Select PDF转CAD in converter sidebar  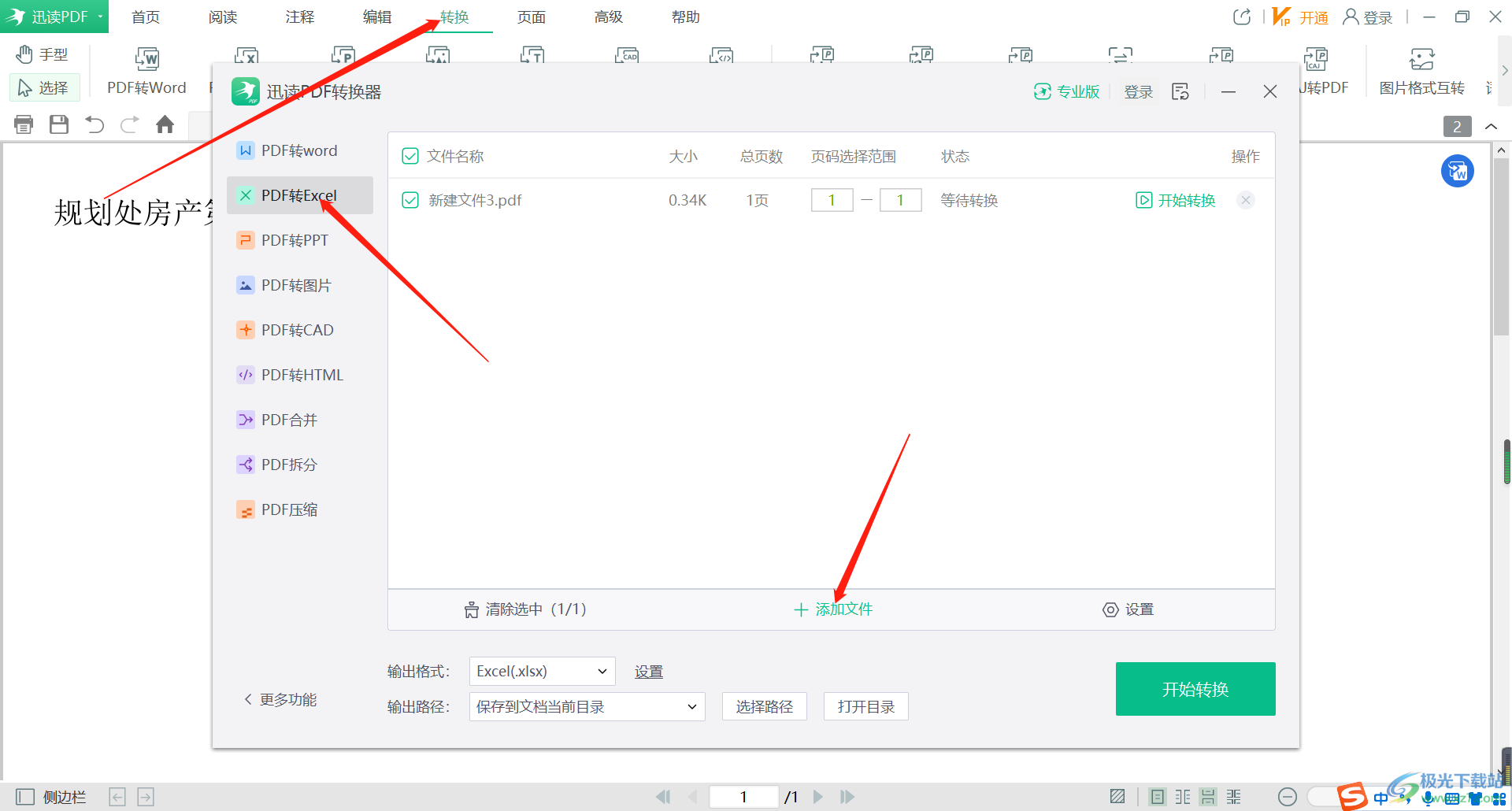[x=299, y=330]
